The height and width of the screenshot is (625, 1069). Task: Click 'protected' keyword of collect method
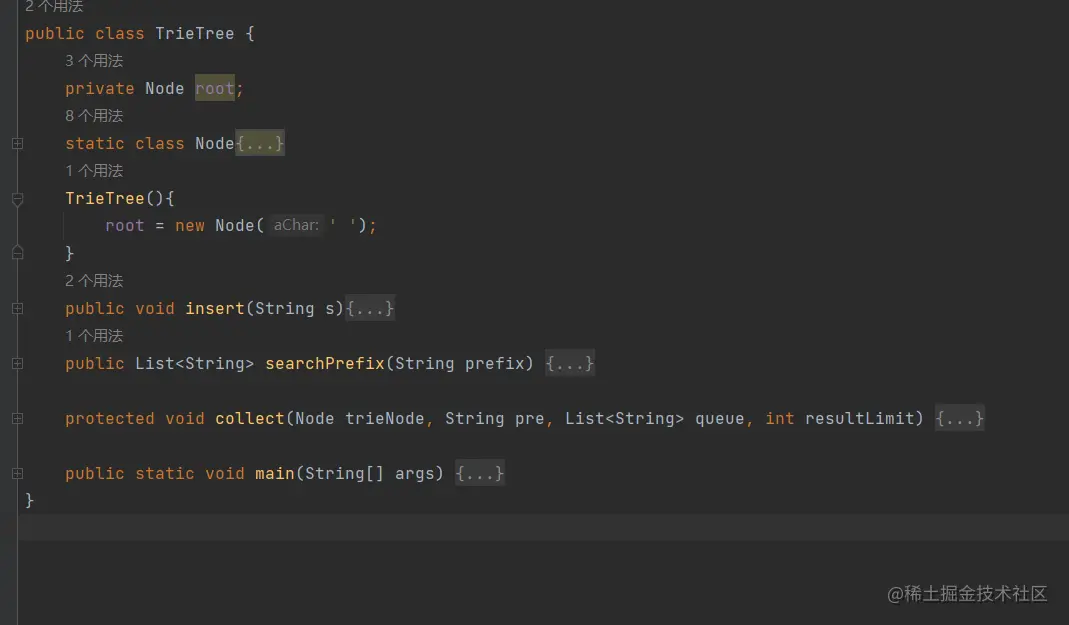pyautogui.click(x=110, y=418)
